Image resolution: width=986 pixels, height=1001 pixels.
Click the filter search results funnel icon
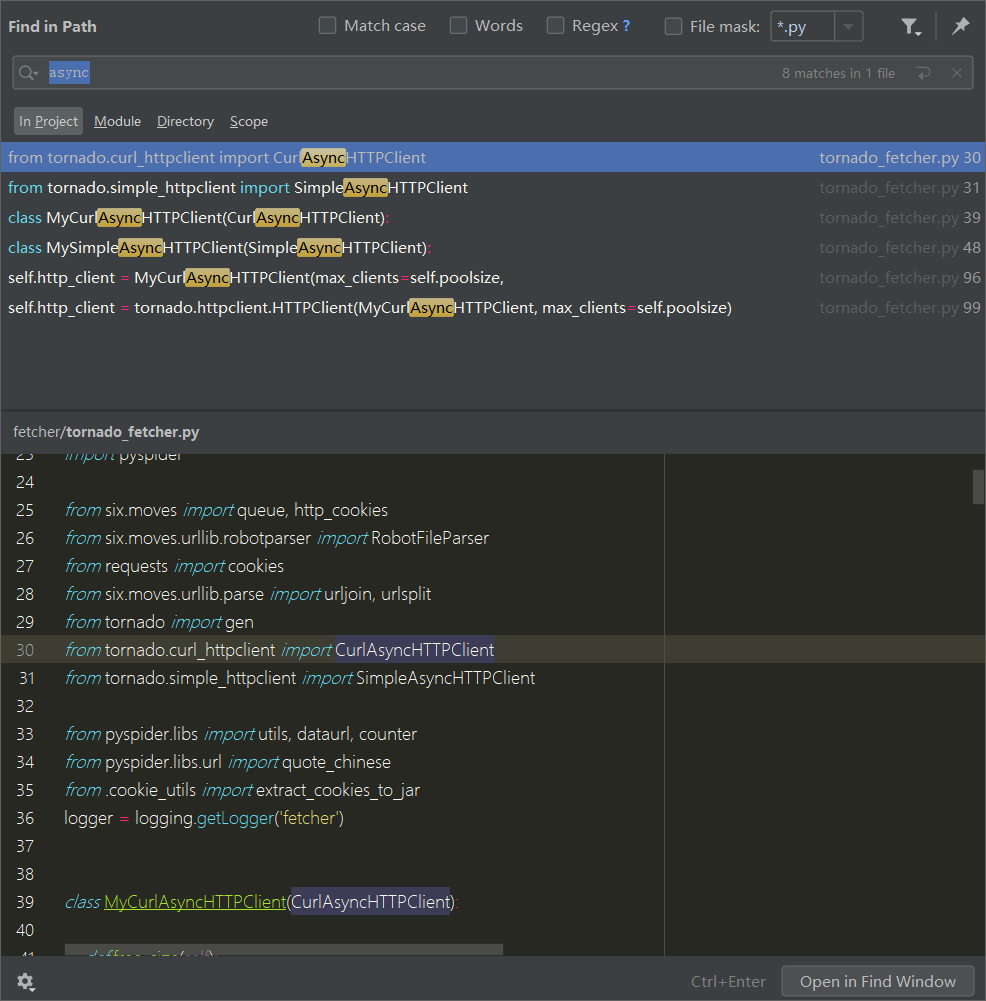coord(911,26)
